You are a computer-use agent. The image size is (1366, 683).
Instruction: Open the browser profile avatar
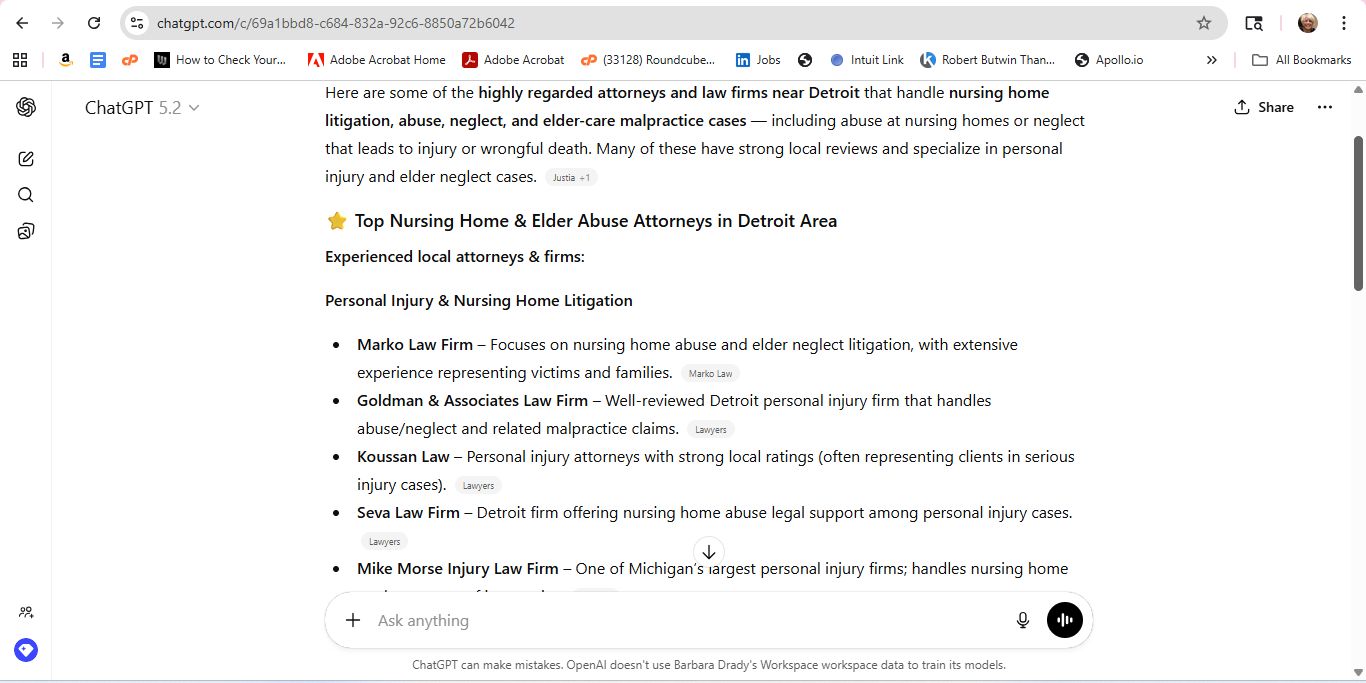pos(1308,23)
